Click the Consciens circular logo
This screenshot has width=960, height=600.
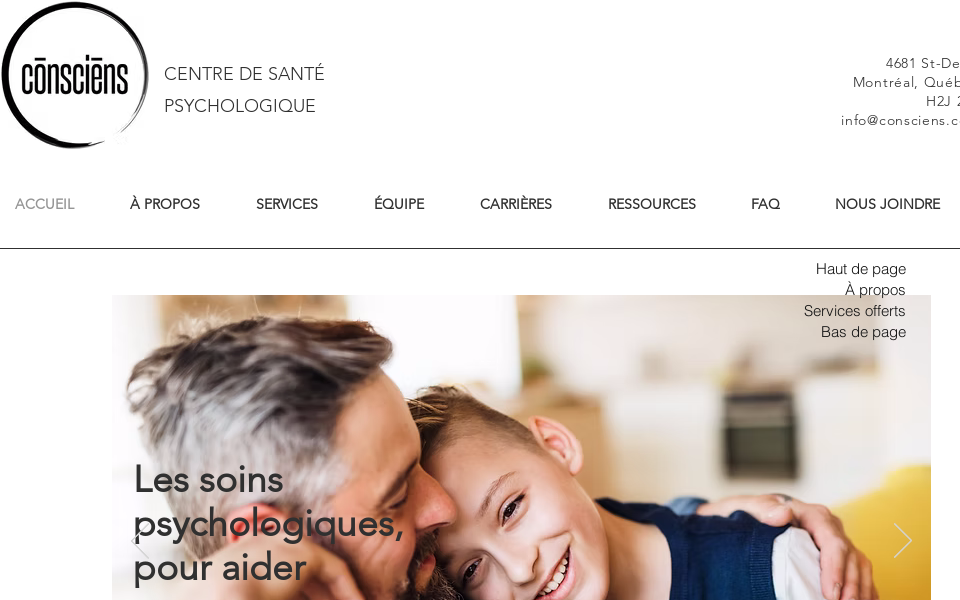click(x=75, y=75)
